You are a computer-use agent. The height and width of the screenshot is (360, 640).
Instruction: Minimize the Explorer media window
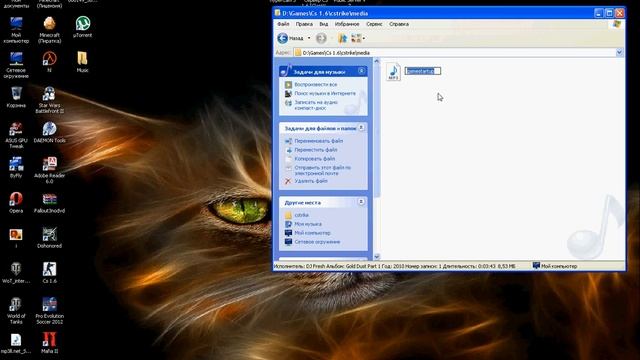click(x=598, y=13)
